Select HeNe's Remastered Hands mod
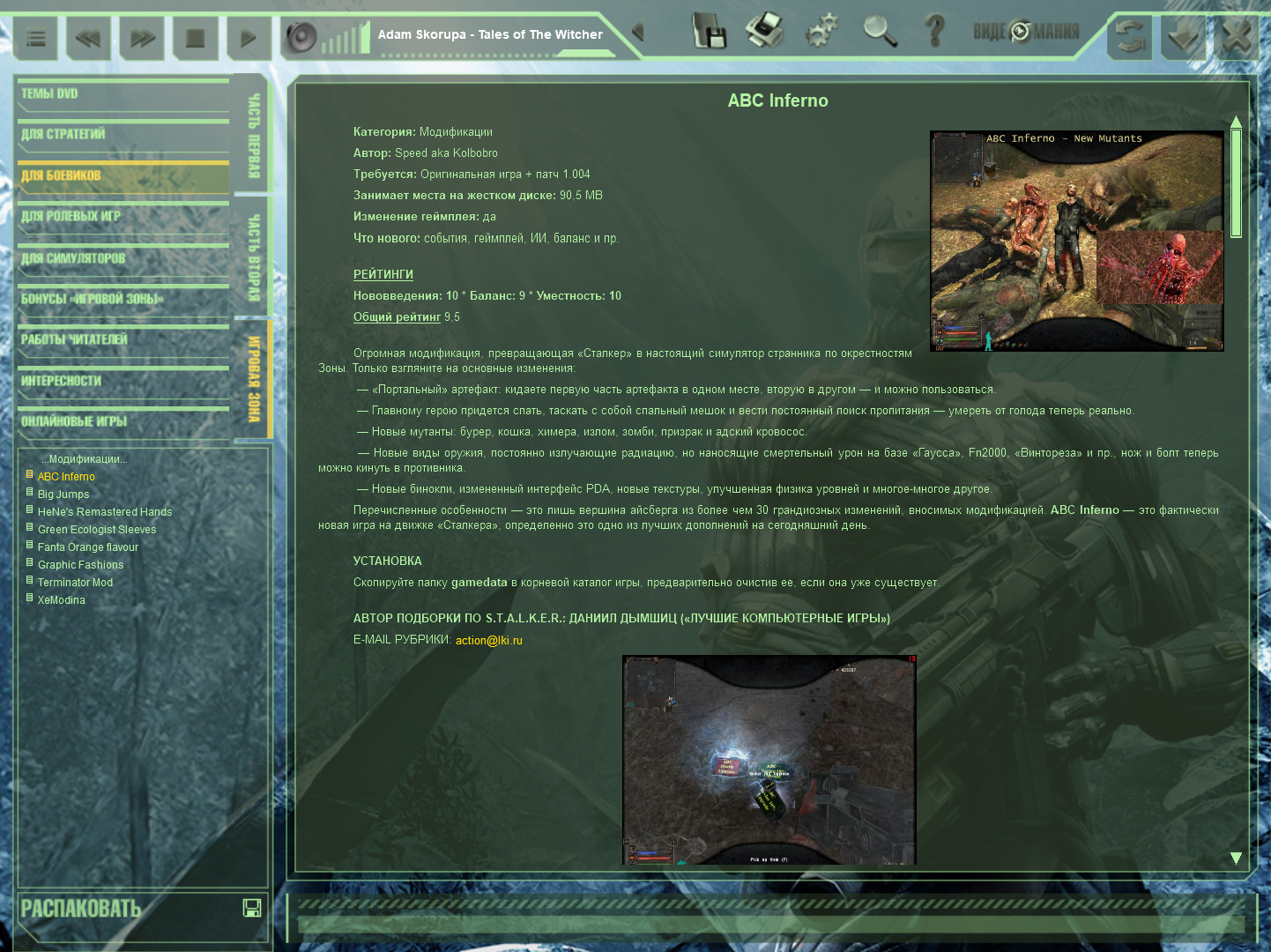Screen dimensions: 1271x952 [105, 512]
